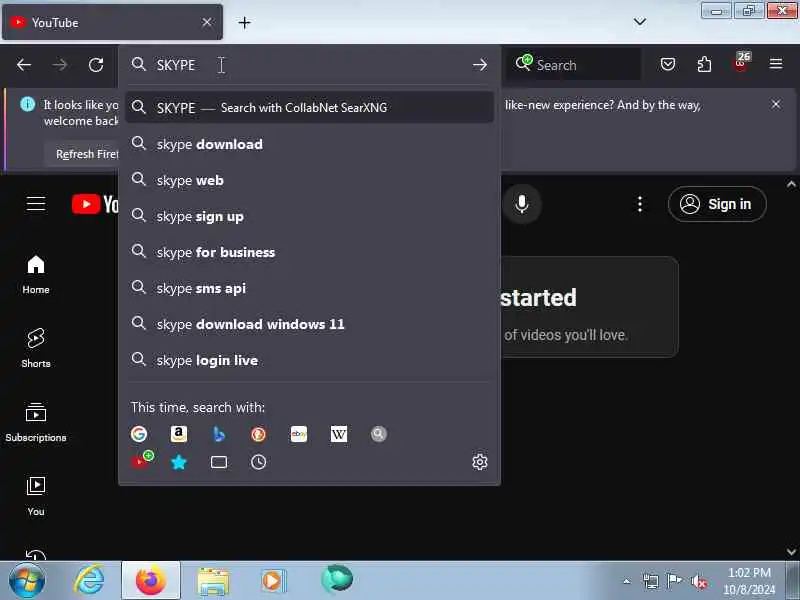Choose suggestion skype login live
This screenshot has height=600, width=800.
(309, 360)
